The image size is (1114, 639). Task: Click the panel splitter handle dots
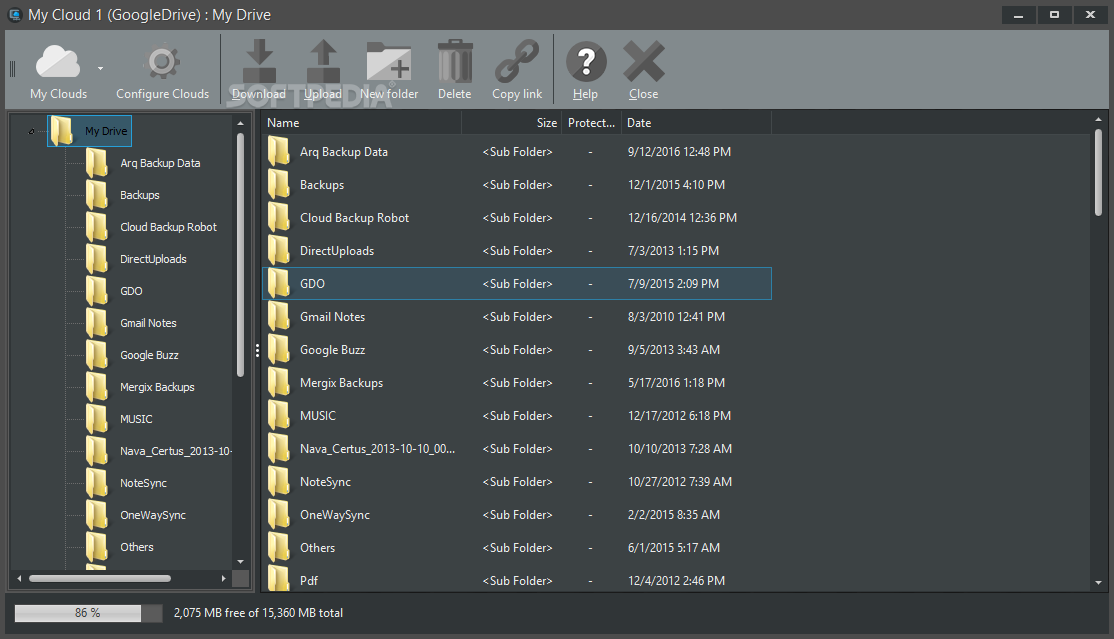[257, 350]
